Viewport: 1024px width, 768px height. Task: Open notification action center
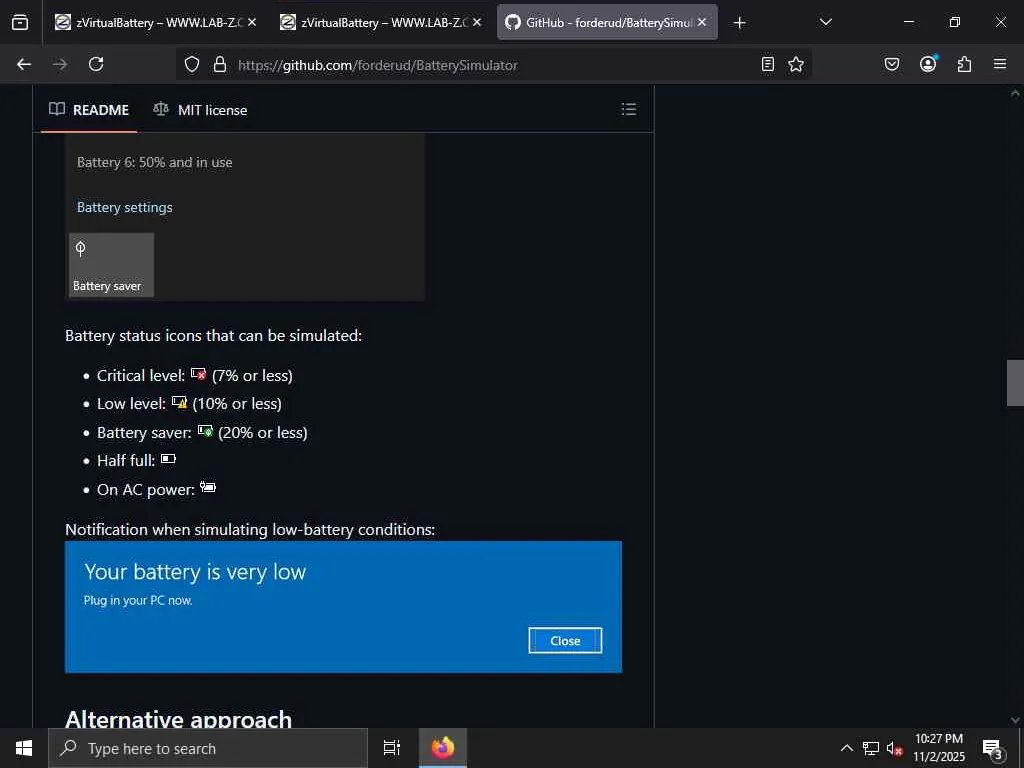pyautogui.click(x=993, y=748)
